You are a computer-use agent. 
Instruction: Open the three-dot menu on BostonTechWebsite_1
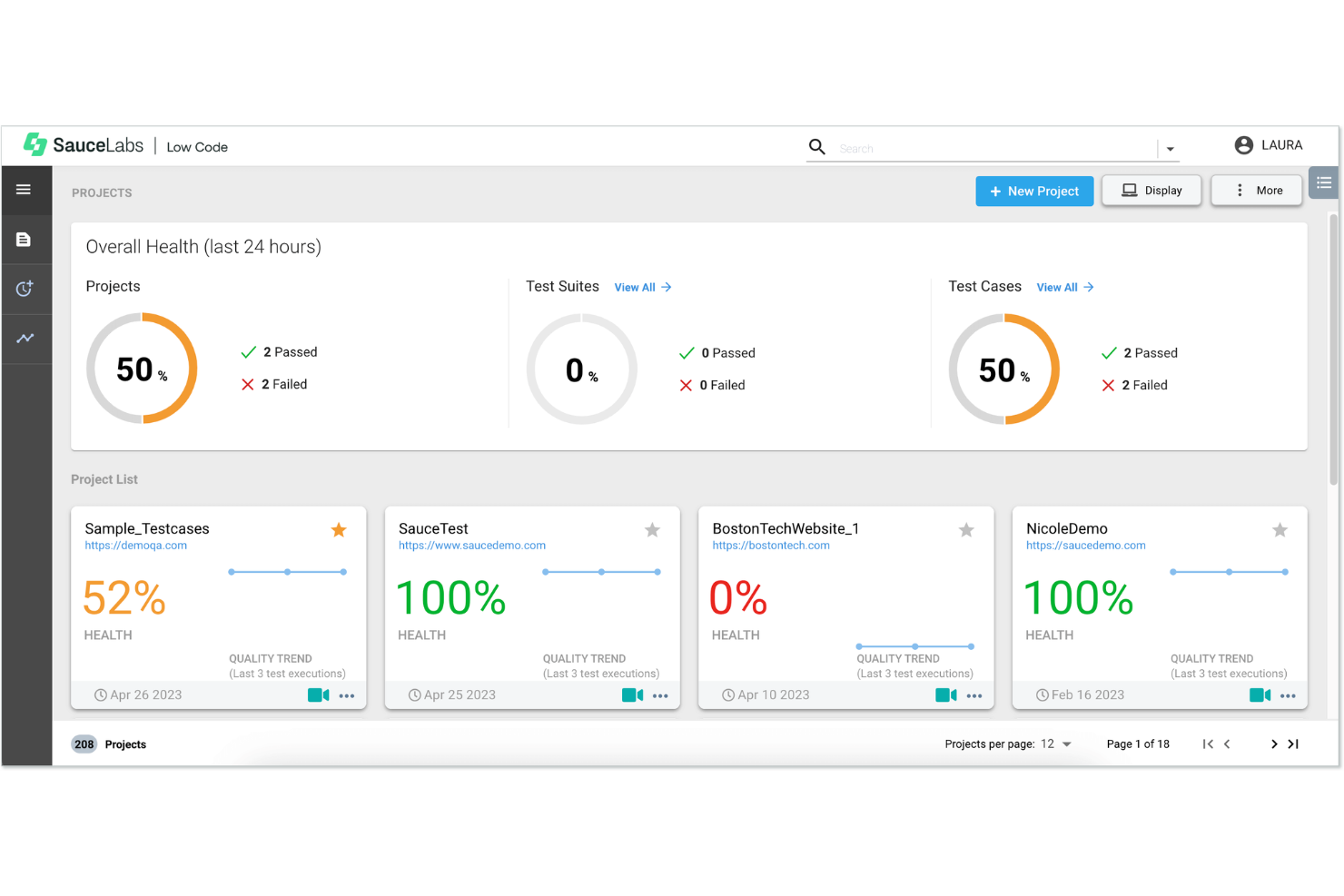(974, 694)
